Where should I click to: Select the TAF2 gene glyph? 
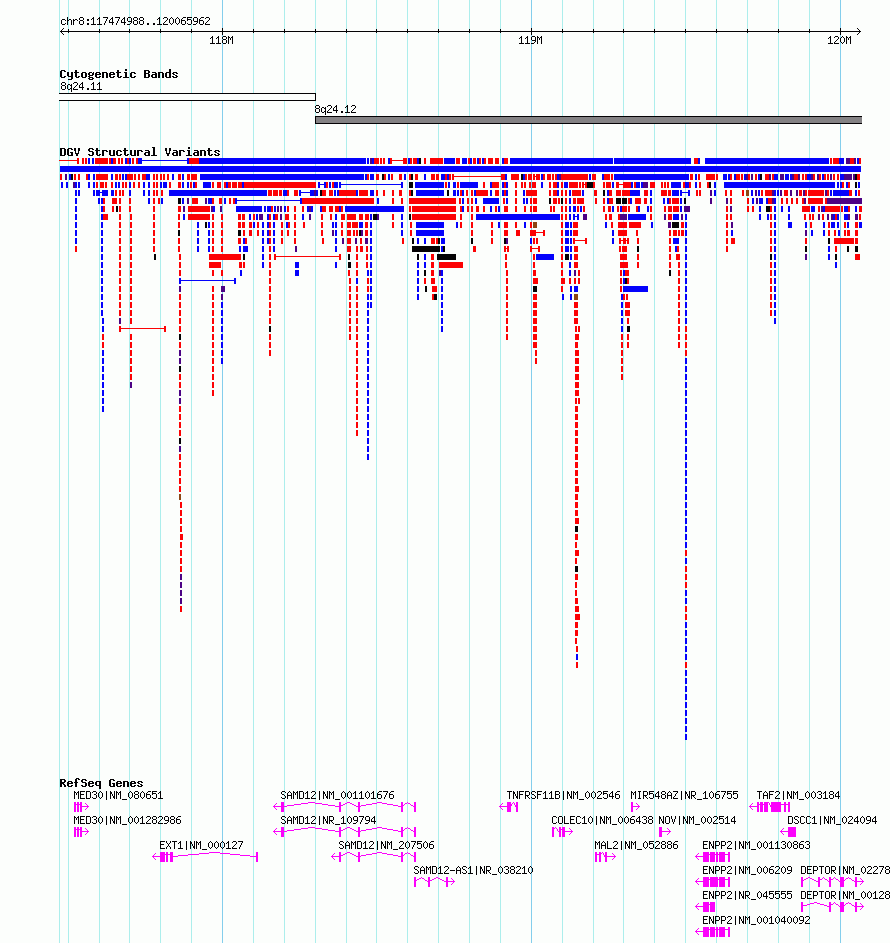(770, 807)
